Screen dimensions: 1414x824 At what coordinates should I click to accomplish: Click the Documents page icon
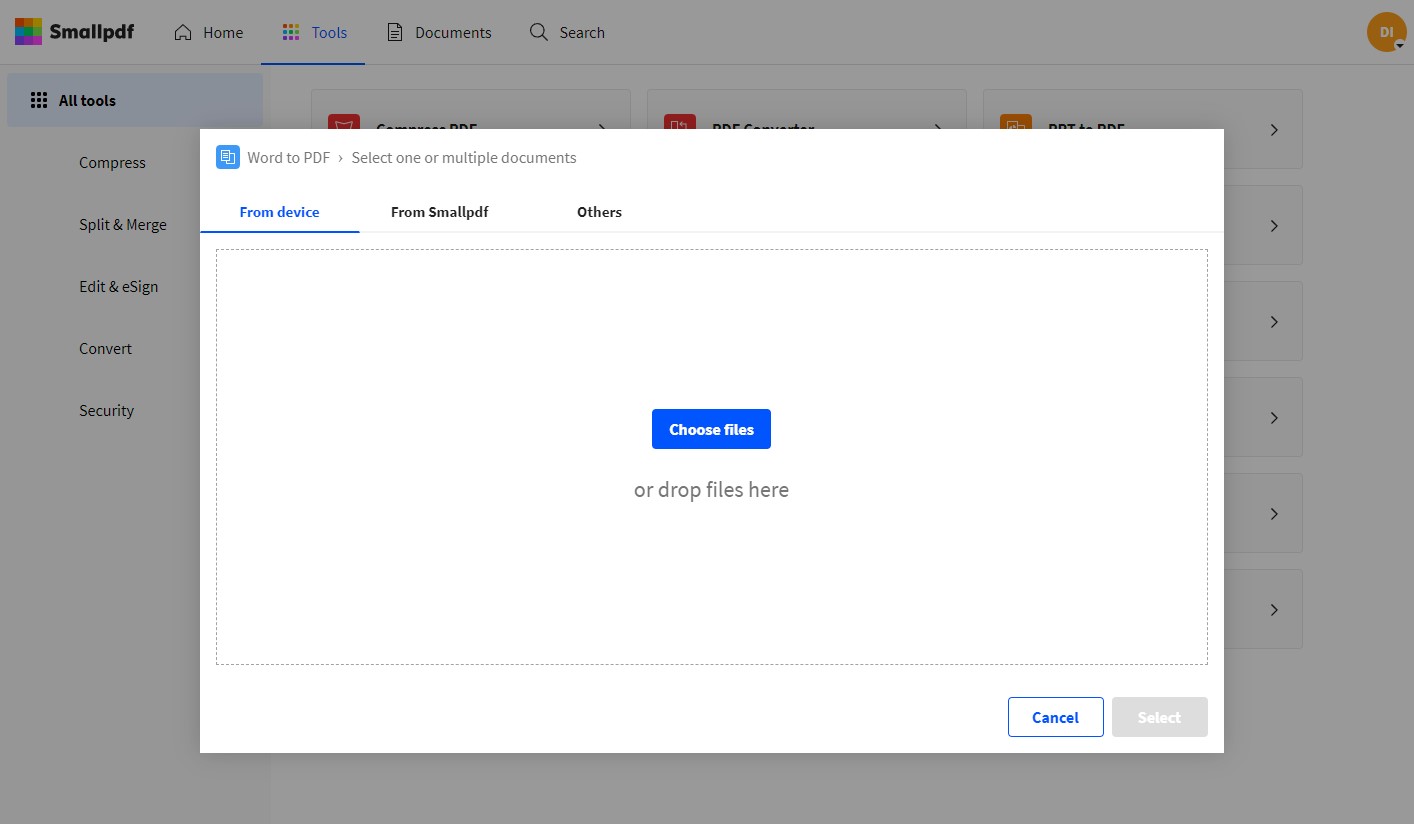[x=395, y=32]
